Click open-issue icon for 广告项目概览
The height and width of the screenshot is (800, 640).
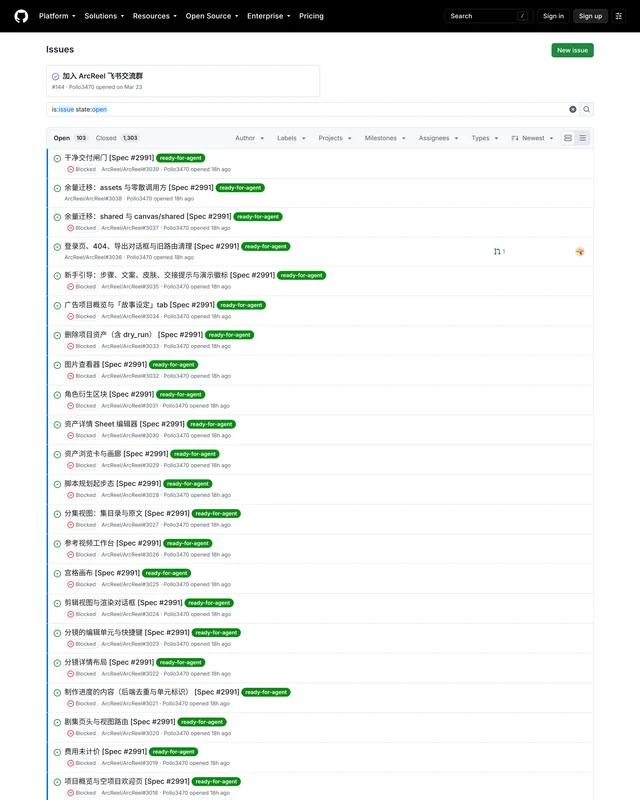(x=57, y=306)
